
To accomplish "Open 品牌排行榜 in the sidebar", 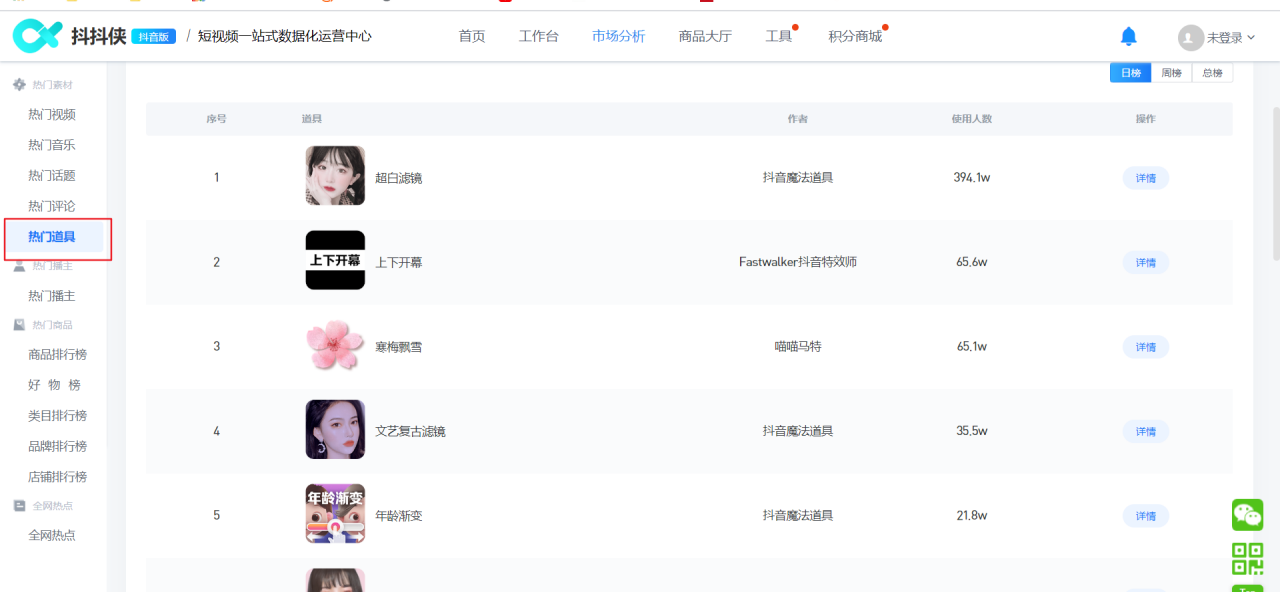I will pyautogui.click(x=57, y=446).
